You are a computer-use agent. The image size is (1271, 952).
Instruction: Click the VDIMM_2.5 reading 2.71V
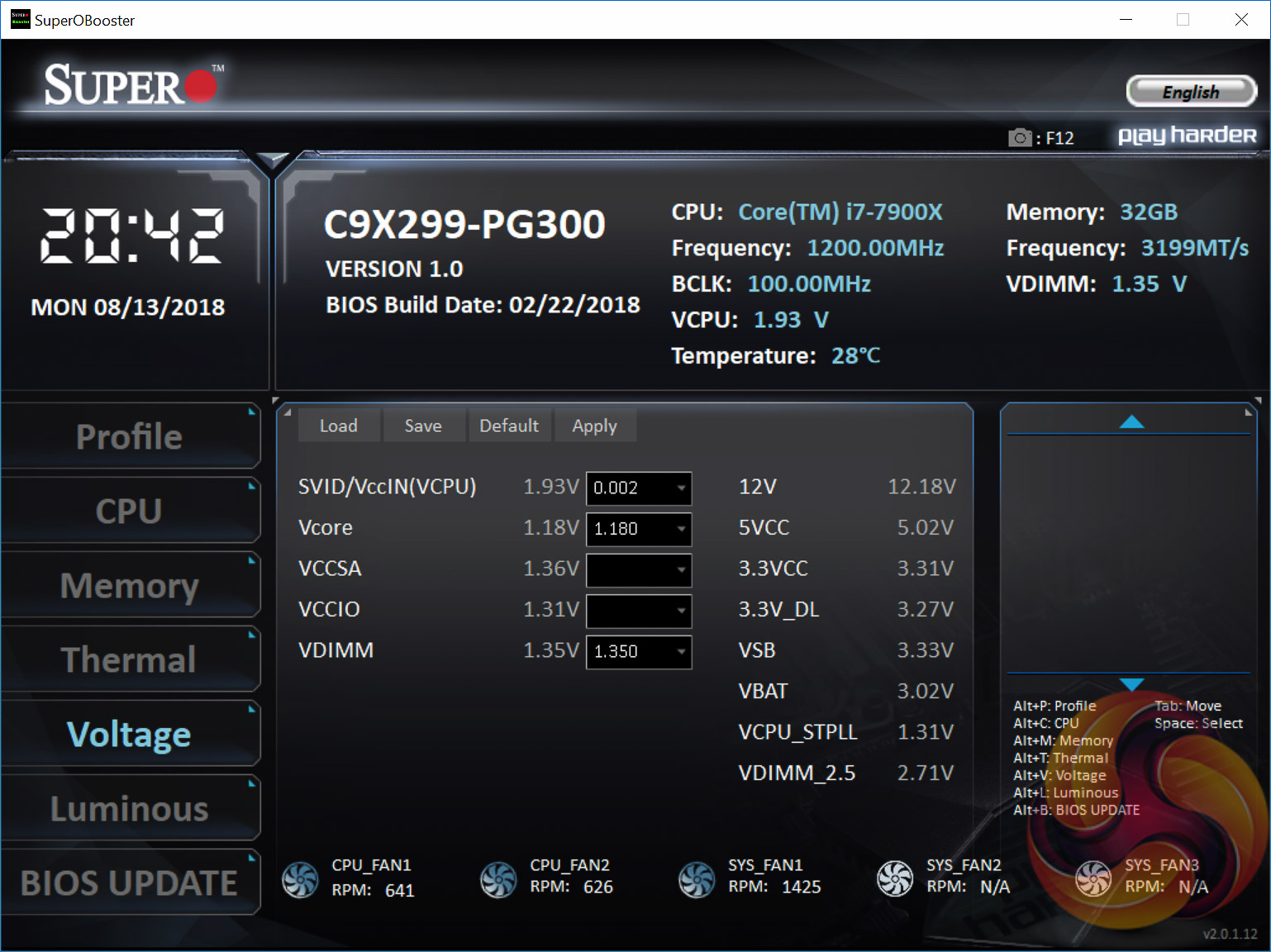pos(926,773)
